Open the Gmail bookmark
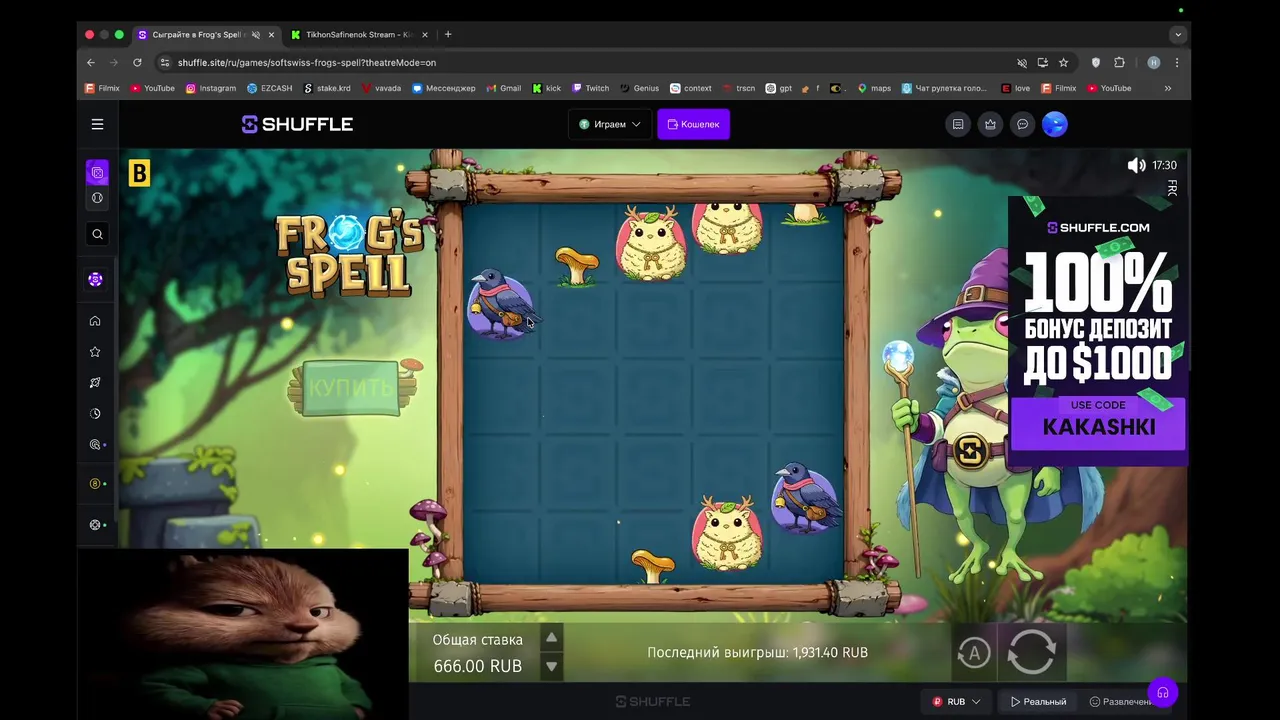 [504, 88]
